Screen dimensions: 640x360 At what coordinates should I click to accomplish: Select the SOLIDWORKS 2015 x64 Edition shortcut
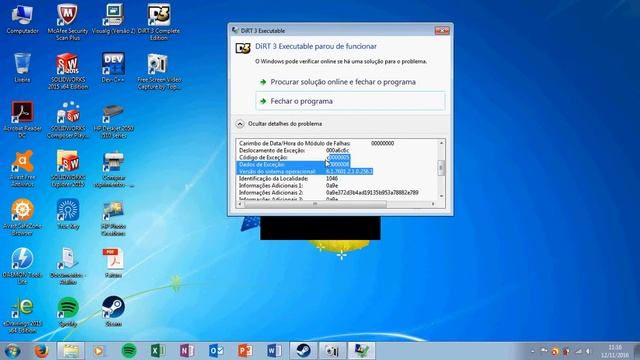click(68, 71)
